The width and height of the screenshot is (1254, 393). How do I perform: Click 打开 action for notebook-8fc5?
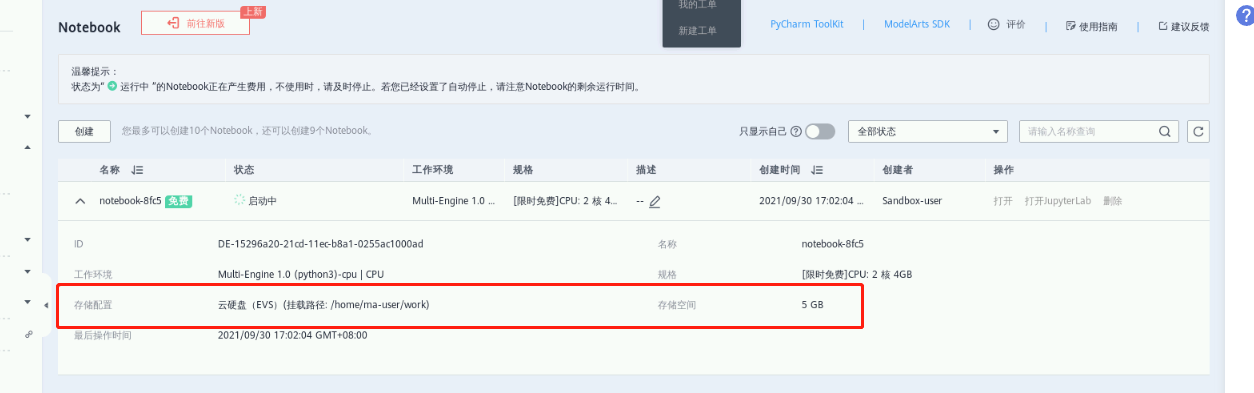coord(1003,201)
